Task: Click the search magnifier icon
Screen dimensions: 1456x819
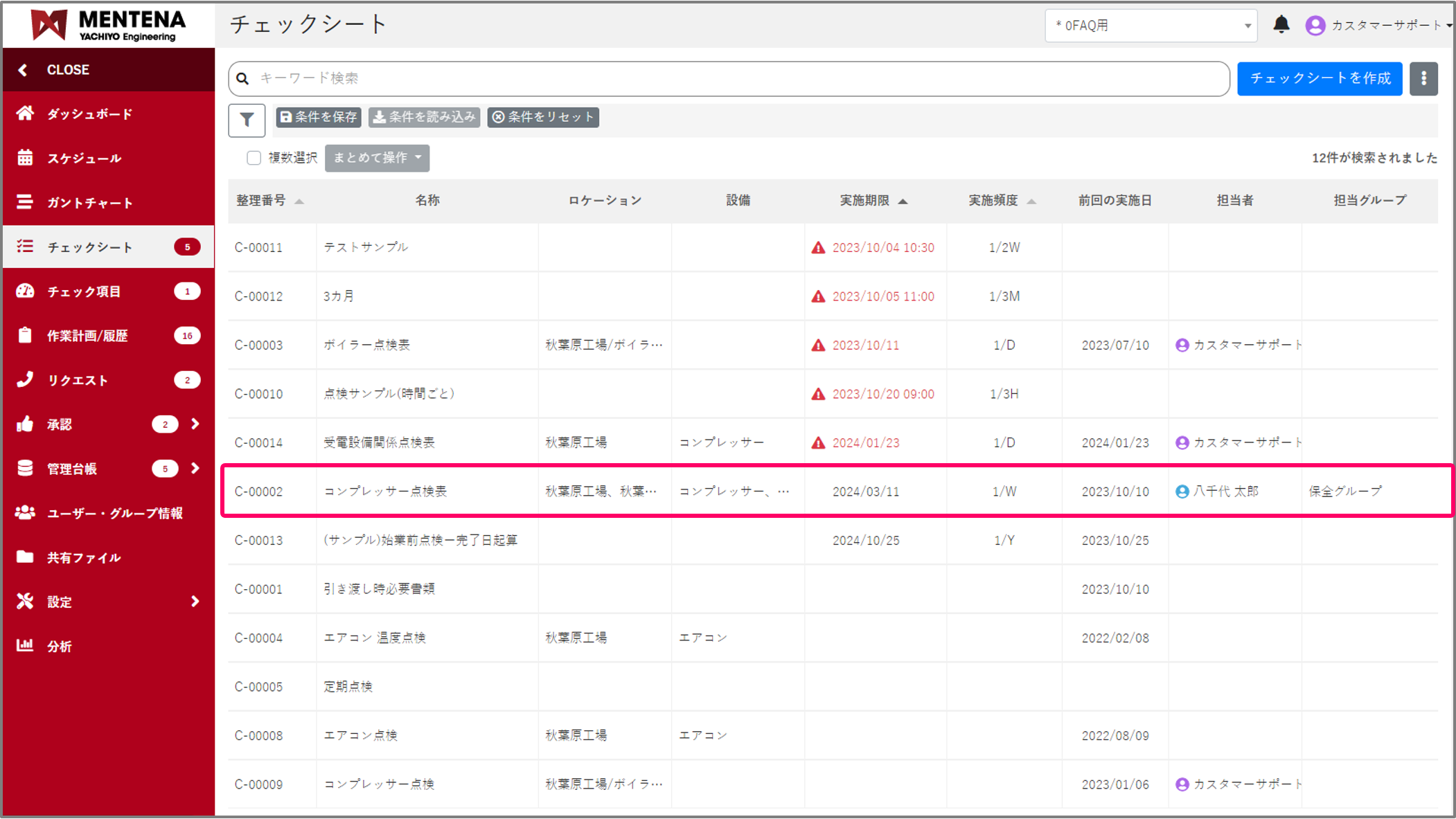Action: coord(242,78)
